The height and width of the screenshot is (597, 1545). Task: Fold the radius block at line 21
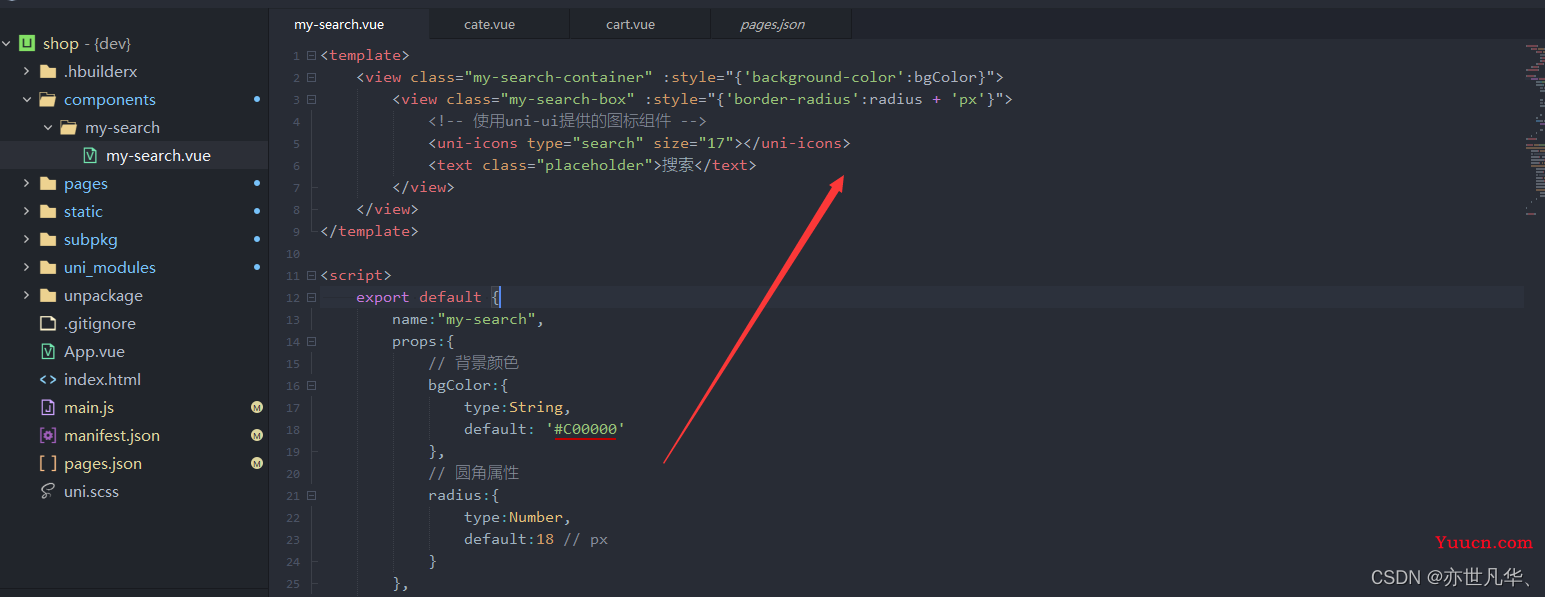point(312,496)
